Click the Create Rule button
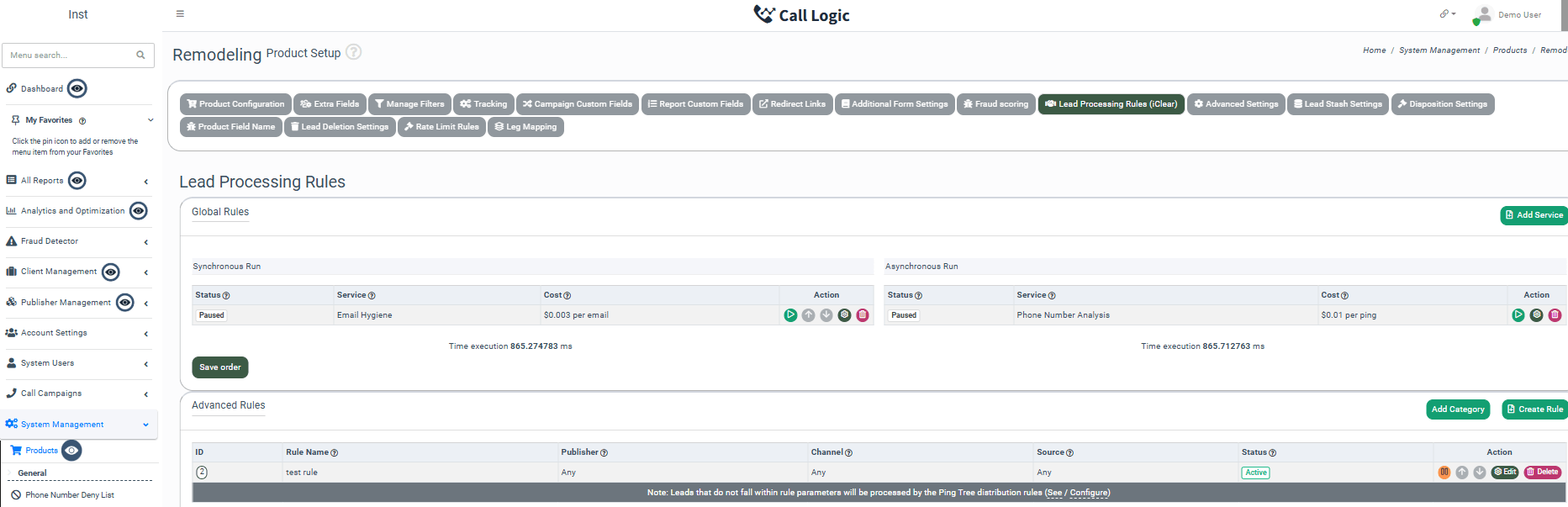 (1535, 409)
